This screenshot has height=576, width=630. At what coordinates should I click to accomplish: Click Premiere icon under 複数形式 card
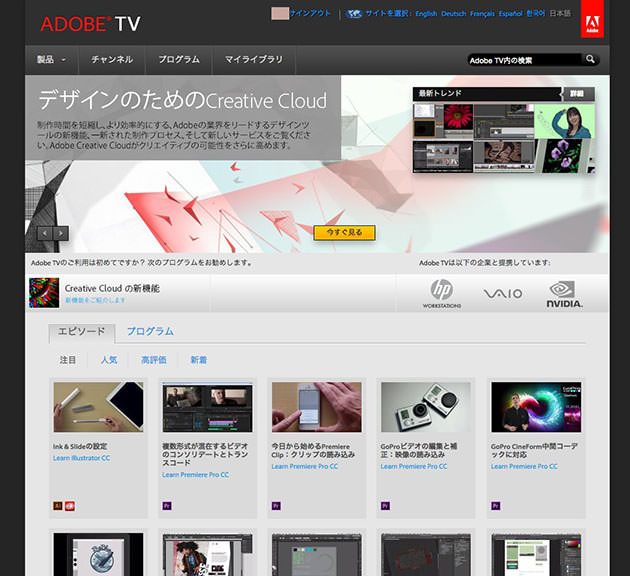pos(167,506)
